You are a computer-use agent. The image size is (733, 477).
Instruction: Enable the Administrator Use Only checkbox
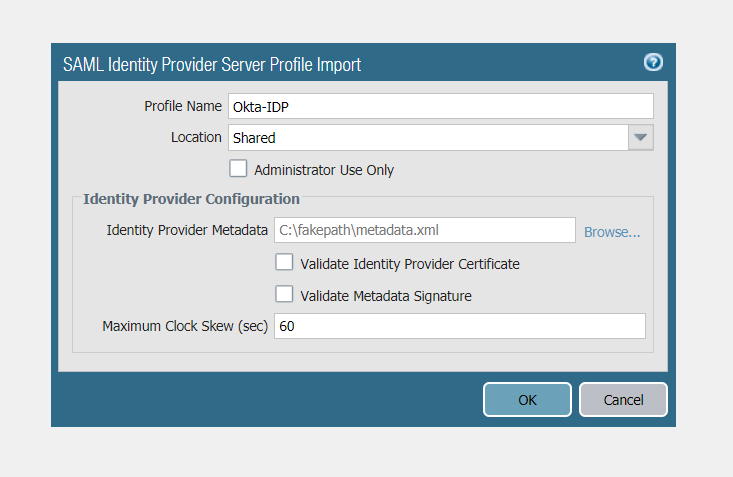pyautogui.click(x=238, y=168)
